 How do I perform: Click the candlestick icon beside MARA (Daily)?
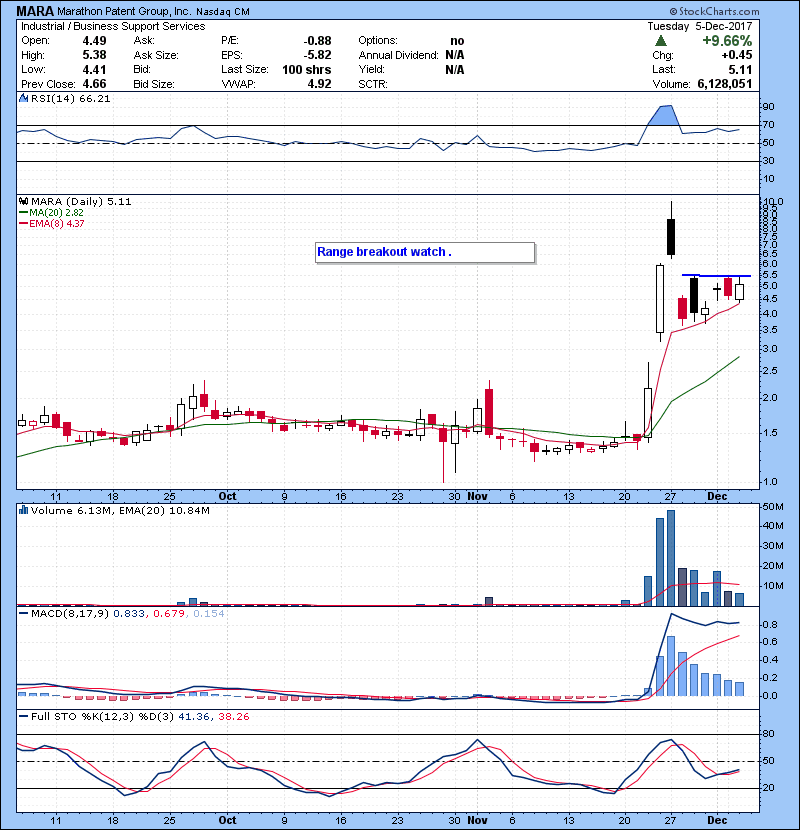point(23,201)
